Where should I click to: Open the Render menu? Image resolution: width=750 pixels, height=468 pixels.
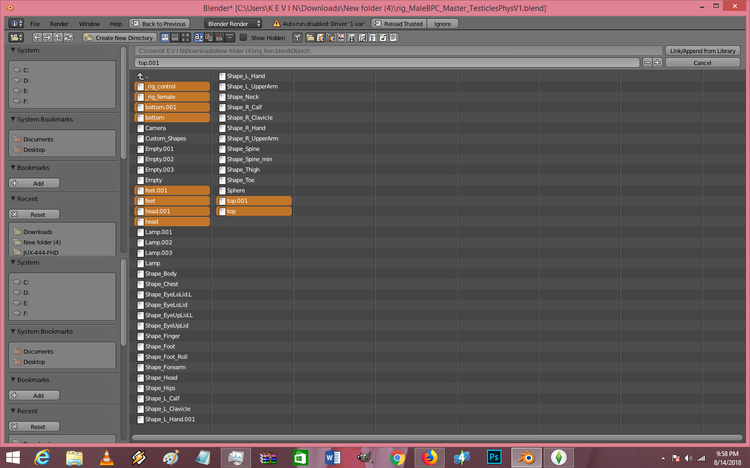(59, 23)
